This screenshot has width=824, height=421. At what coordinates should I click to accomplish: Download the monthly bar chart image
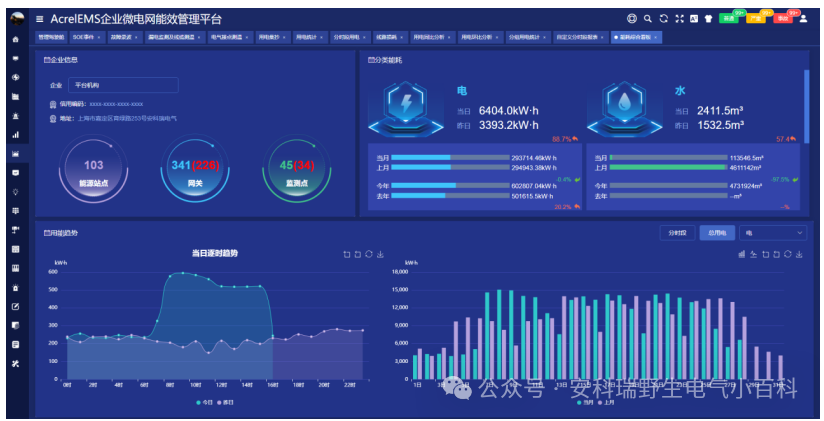(x=799, y=254)
